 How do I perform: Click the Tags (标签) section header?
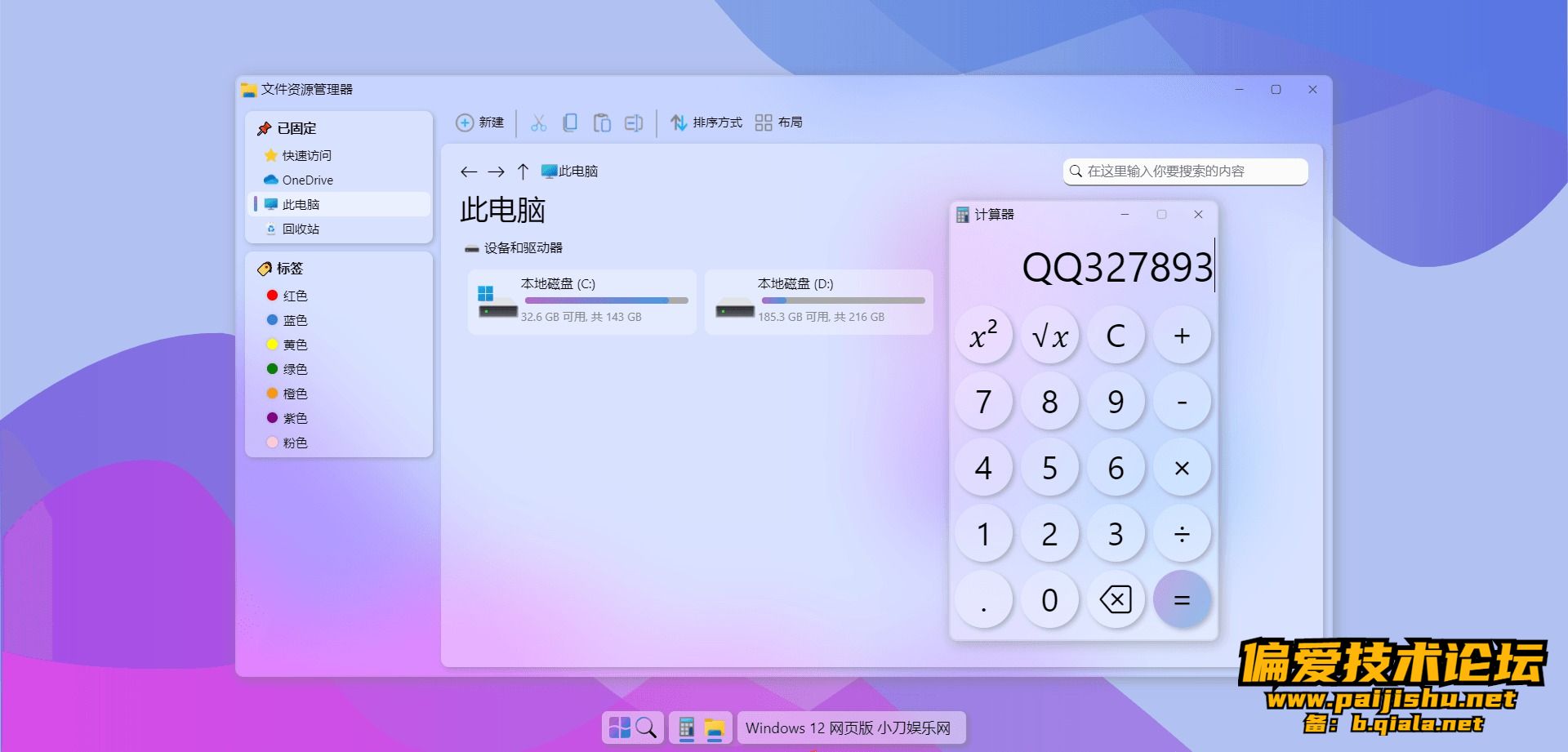[x=280, y=269]
